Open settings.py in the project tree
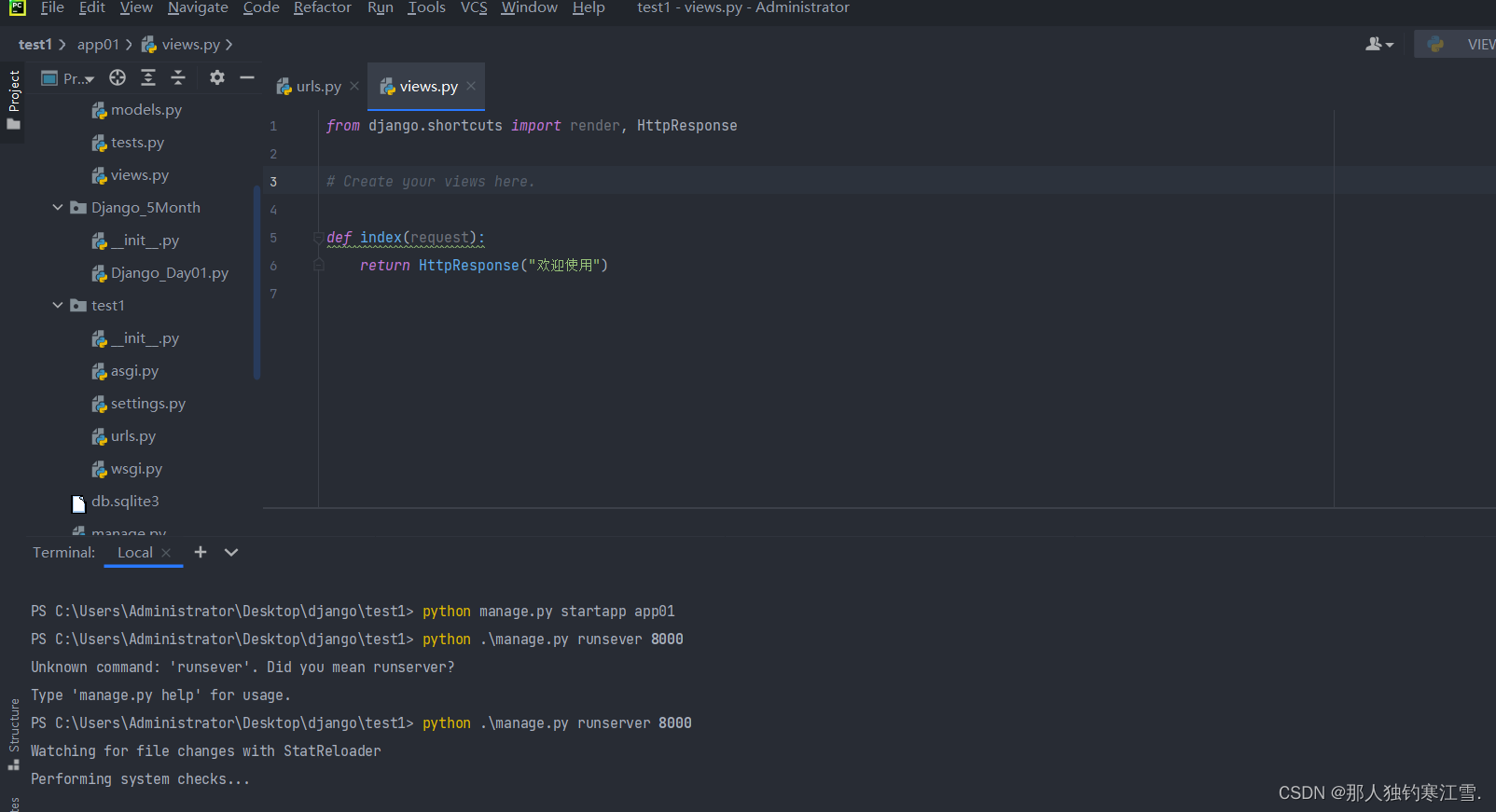This screenshot has height=812, width=1496. 138,404
